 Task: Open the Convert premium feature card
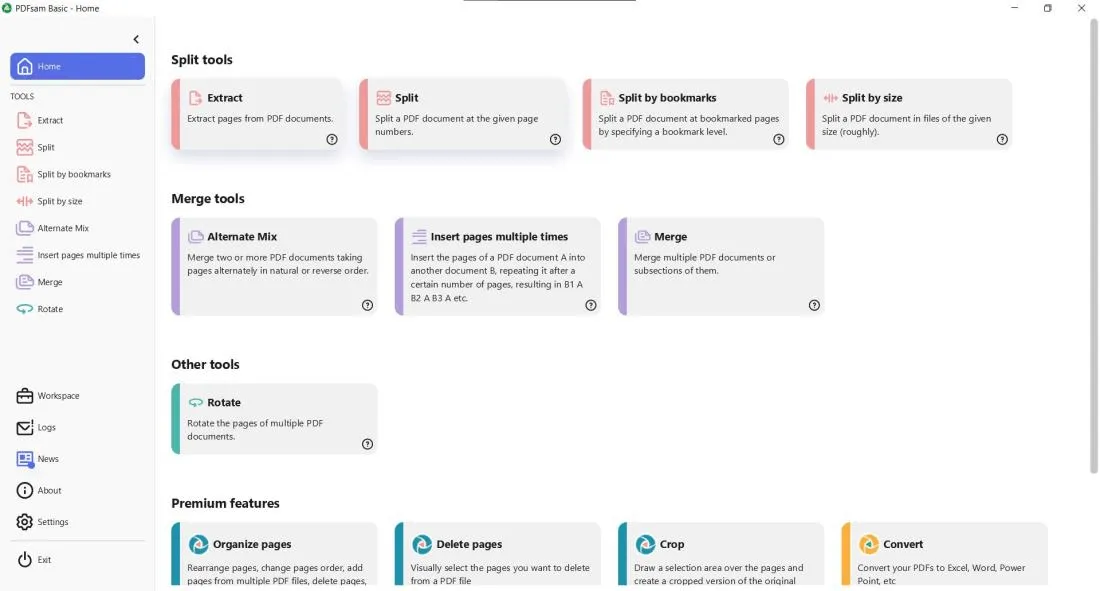point(944,555)
